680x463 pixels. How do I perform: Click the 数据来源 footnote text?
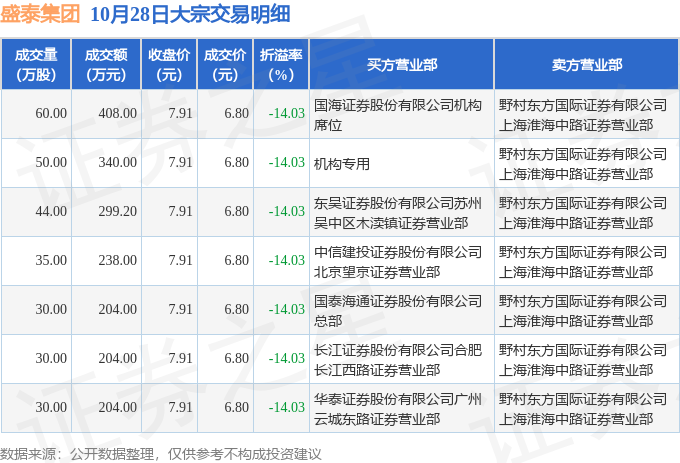[161, 454]
